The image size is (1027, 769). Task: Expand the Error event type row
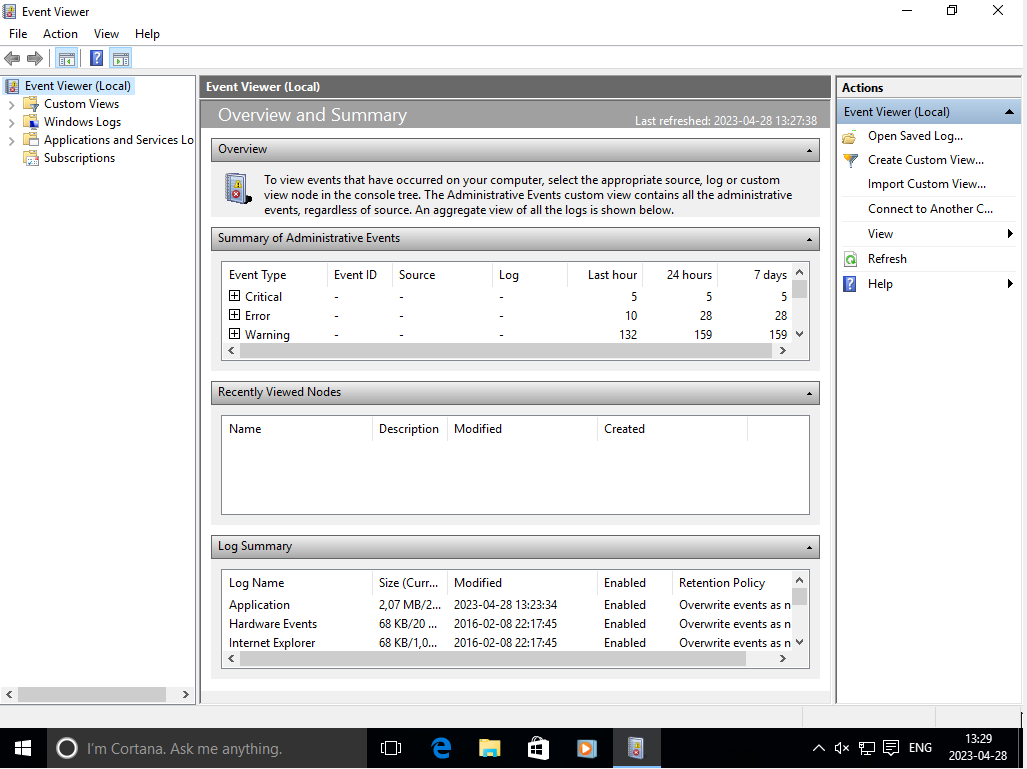[235, 315]
